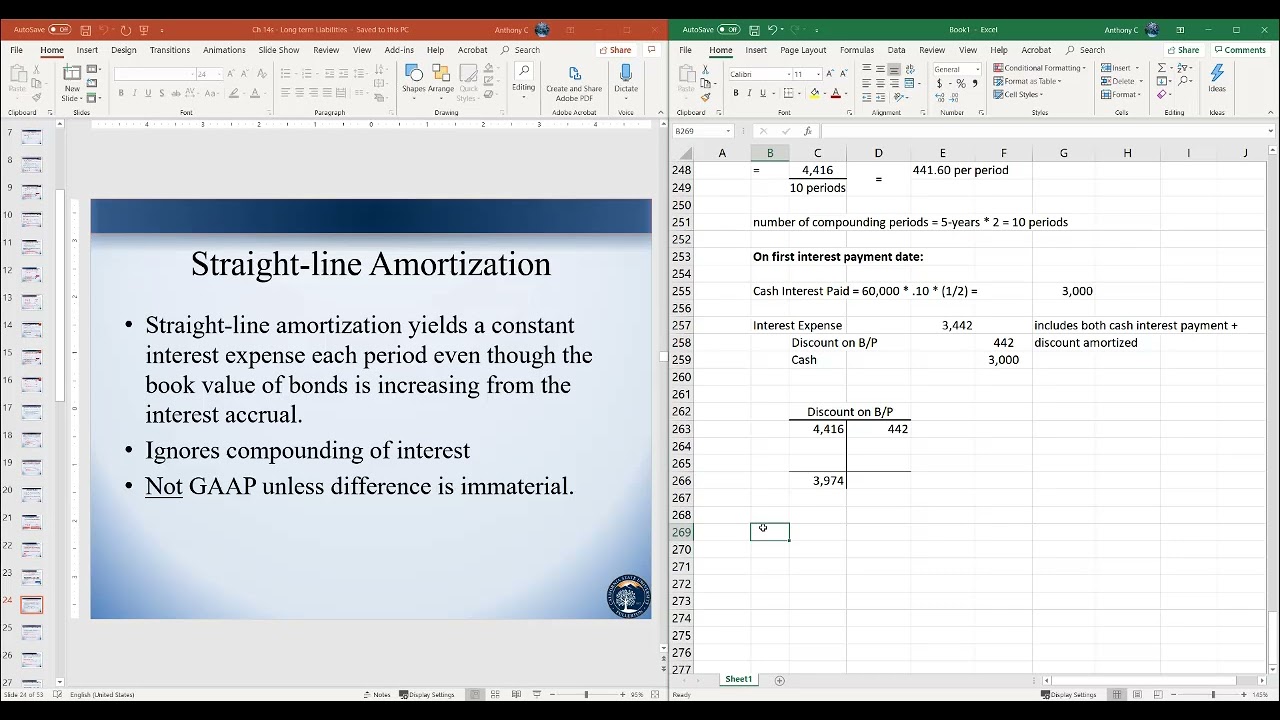Expand Name Box dropdown showing B269
The height and width of the screenshot is (720, 1280).
pos(728,131)
